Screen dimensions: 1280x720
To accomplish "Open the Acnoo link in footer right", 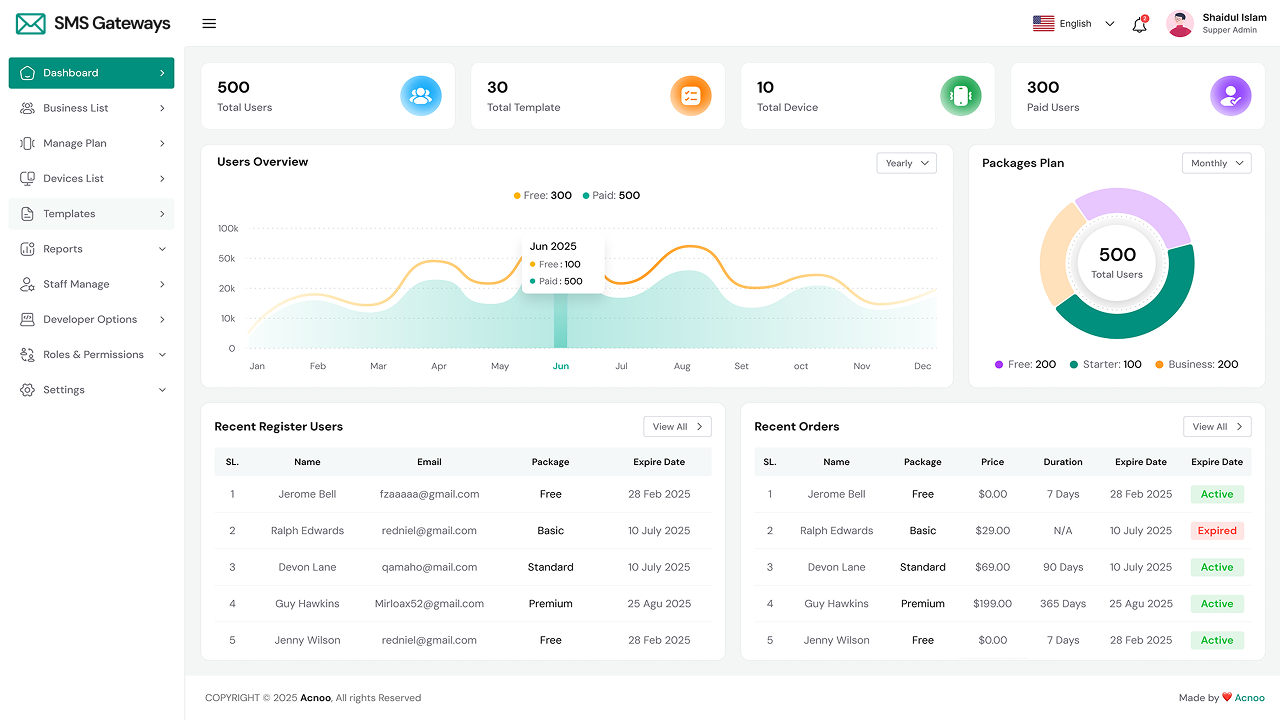I will click(1250, 698).
